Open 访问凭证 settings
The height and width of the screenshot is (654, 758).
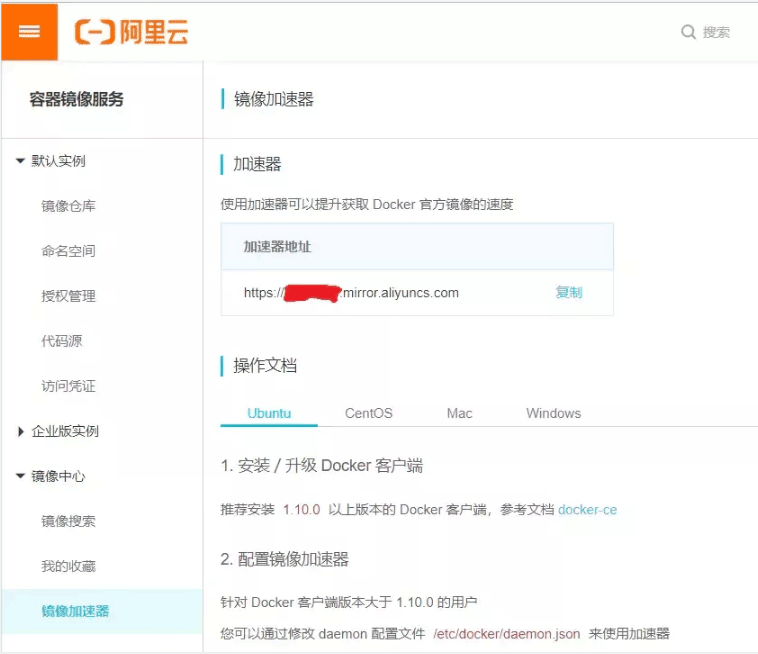pyautogui.click(x=68, y=386)
